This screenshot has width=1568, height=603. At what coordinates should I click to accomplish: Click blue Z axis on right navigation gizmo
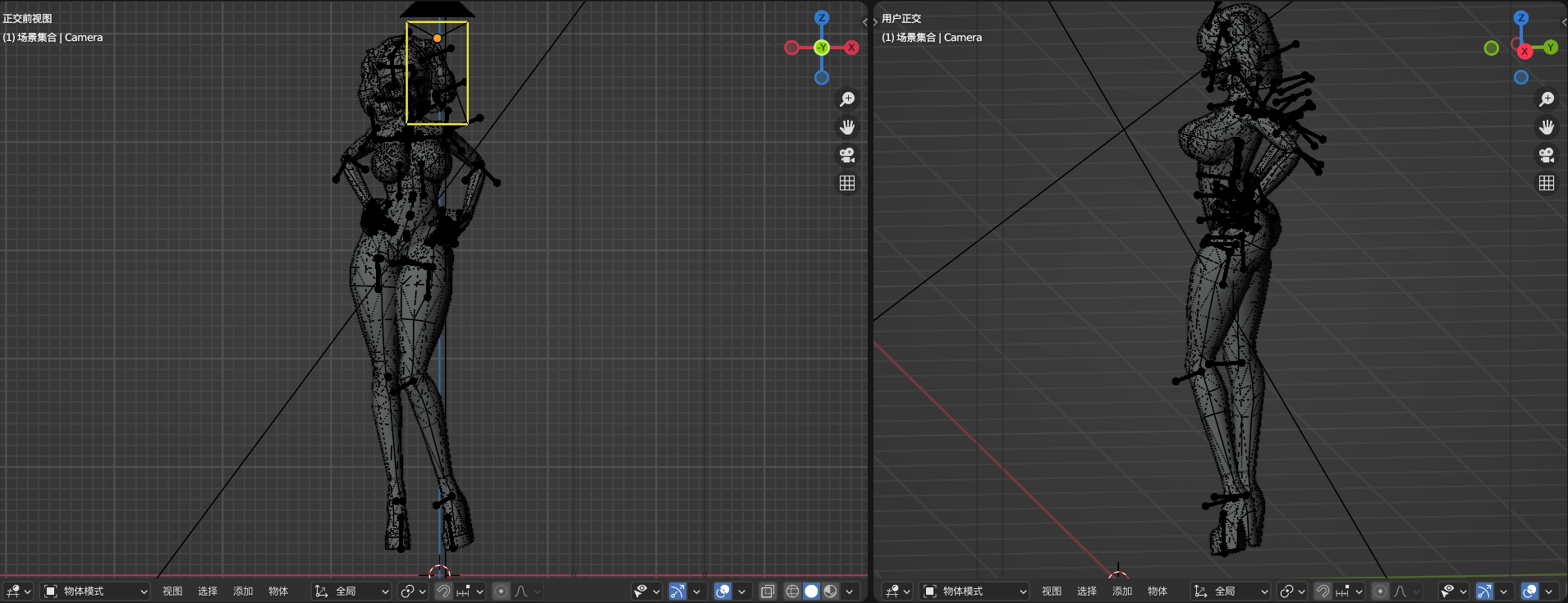[1521, 17]
